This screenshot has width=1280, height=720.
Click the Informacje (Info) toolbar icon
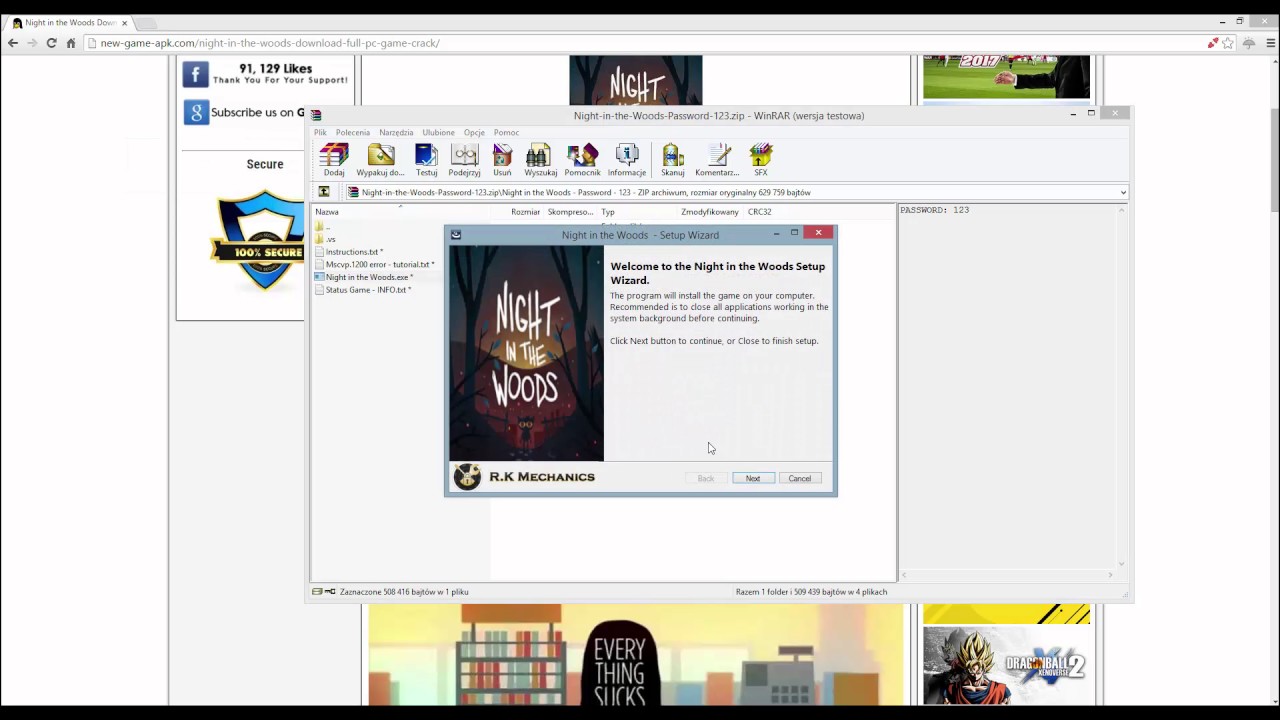tap(627, 160)
